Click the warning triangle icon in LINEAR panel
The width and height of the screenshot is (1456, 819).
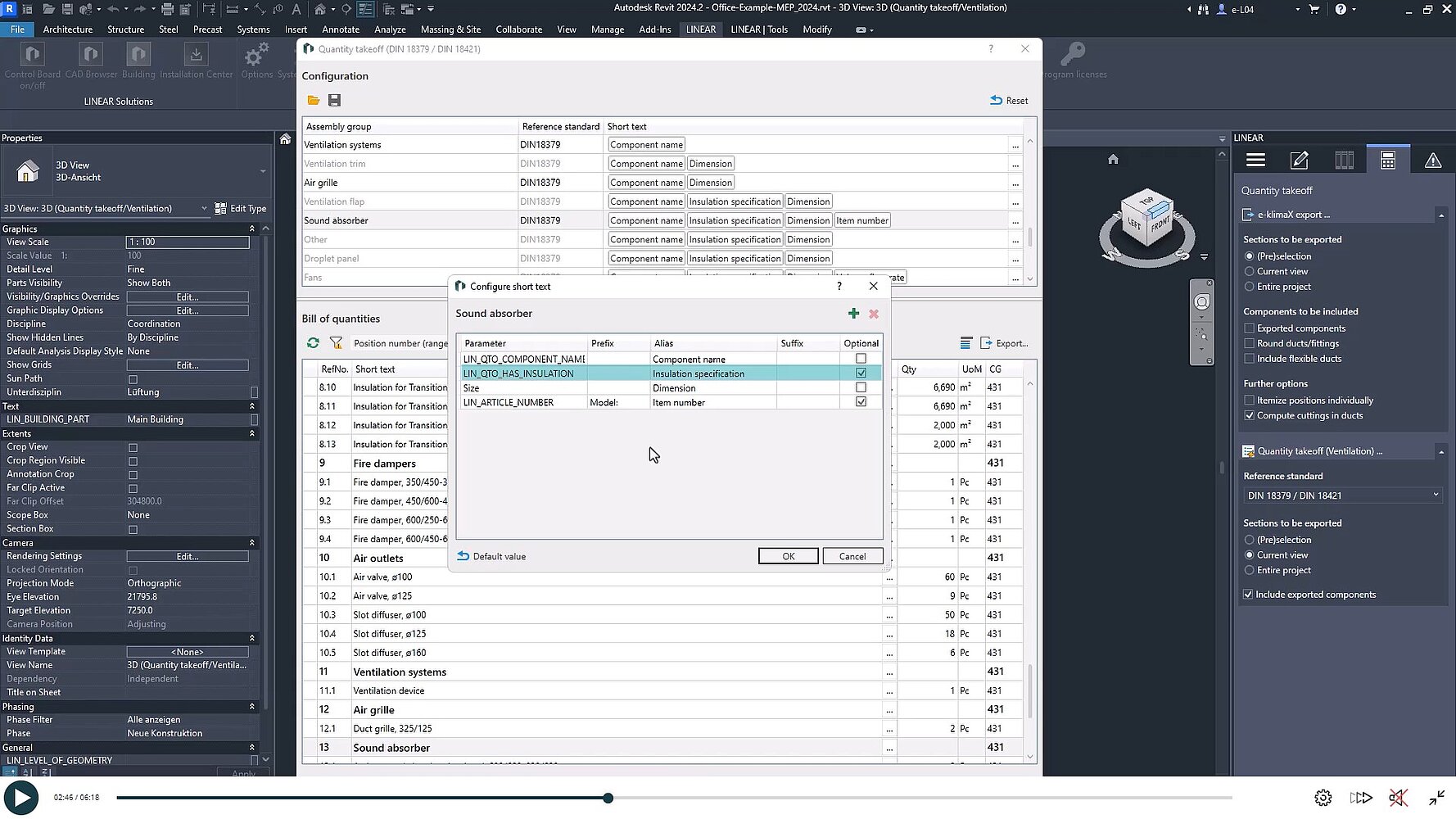(x=1432, y=160)
